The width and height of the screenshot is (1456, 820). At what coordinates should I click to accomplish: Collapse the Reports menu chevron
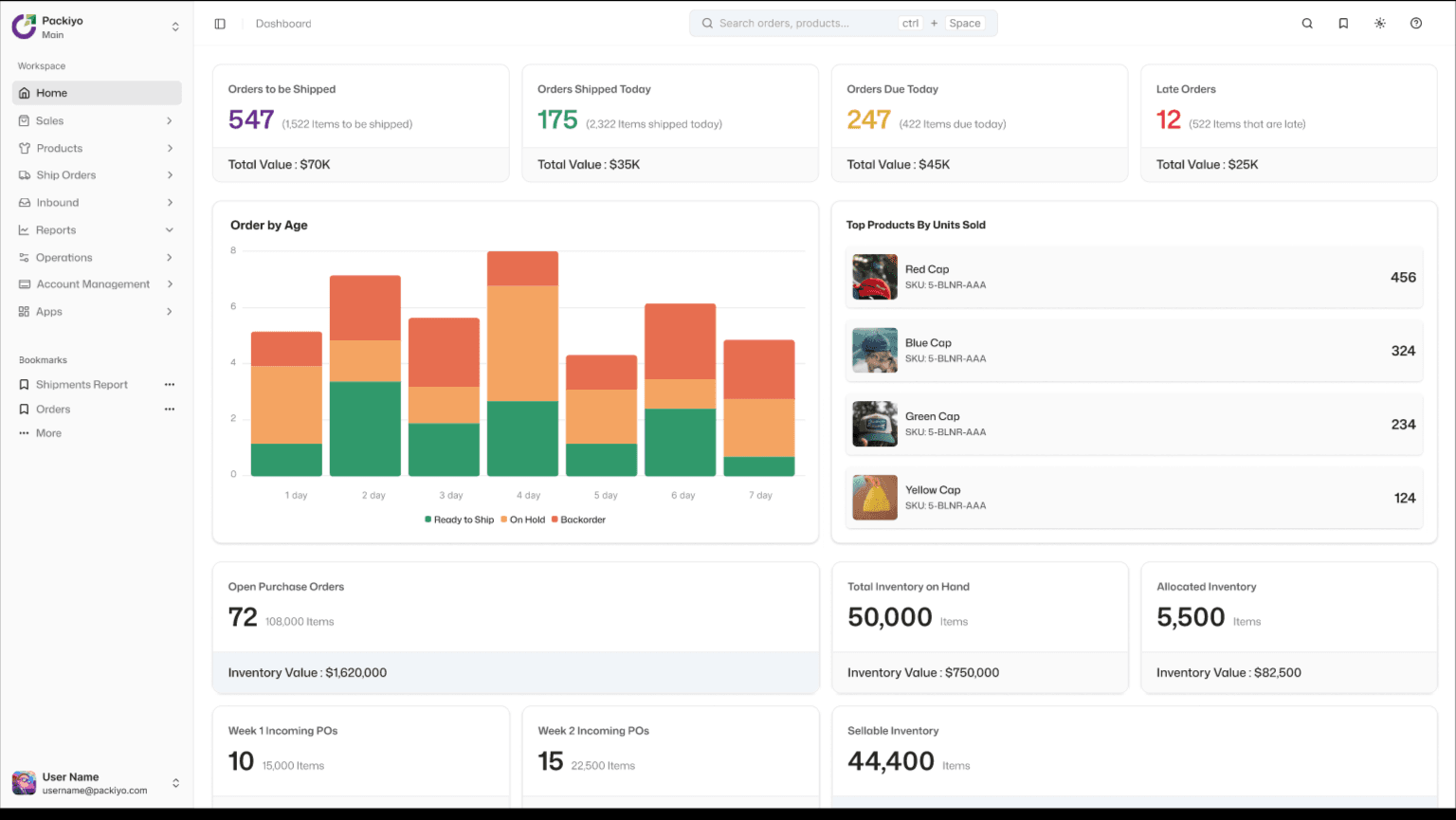point(170,230)
